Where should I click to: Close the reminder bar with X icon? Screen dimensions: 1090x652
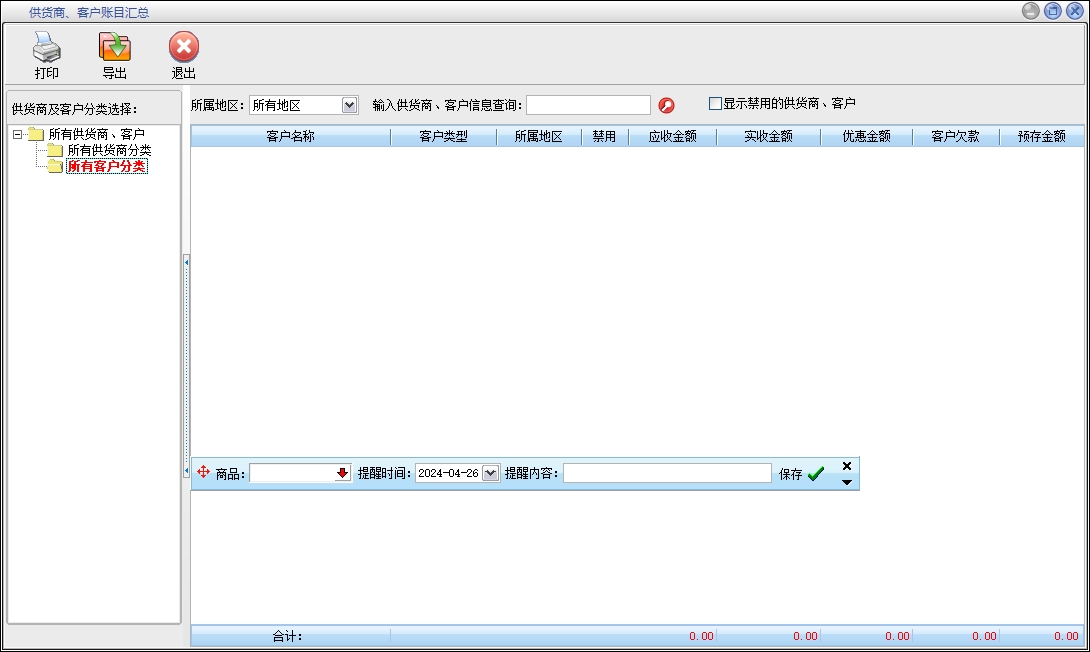pyautogui.click(x=847, y=466)
